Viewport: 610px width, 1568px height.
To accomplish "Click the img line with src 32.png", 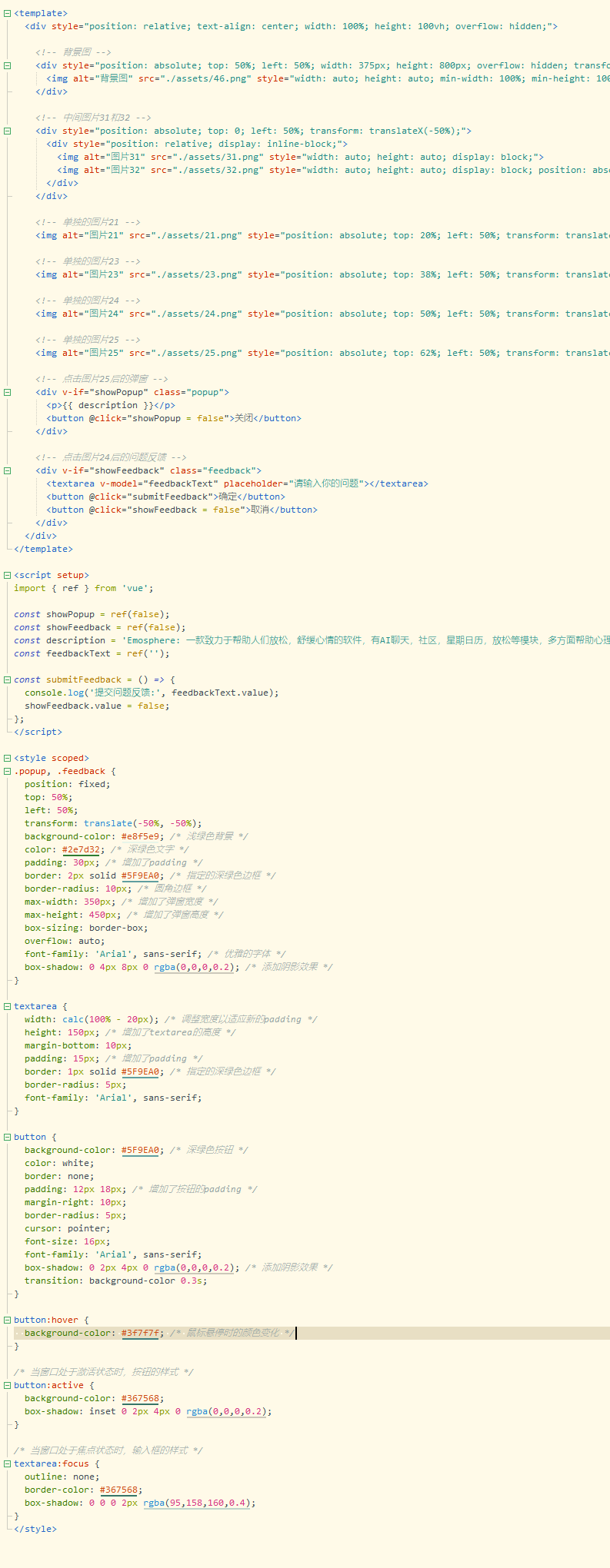I will tap(333, 170).
